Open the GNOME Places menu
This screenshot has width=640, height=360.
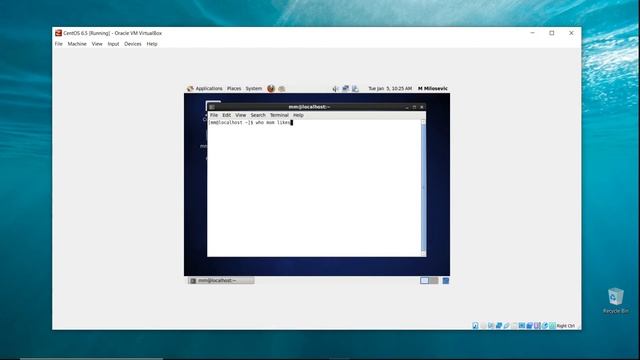click(234, 89)
